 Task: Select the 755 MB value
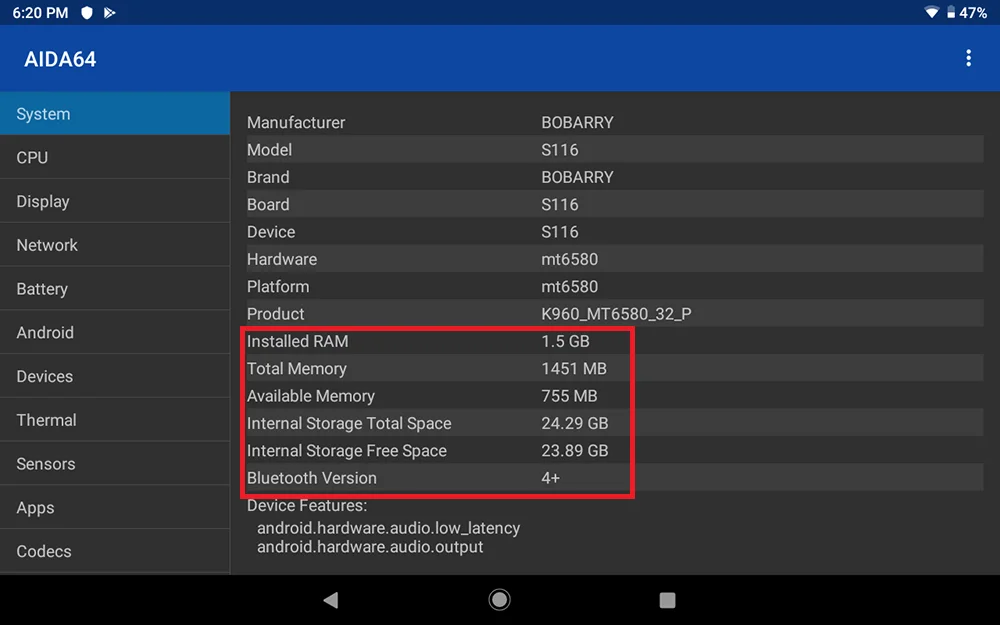pos(569,397)
